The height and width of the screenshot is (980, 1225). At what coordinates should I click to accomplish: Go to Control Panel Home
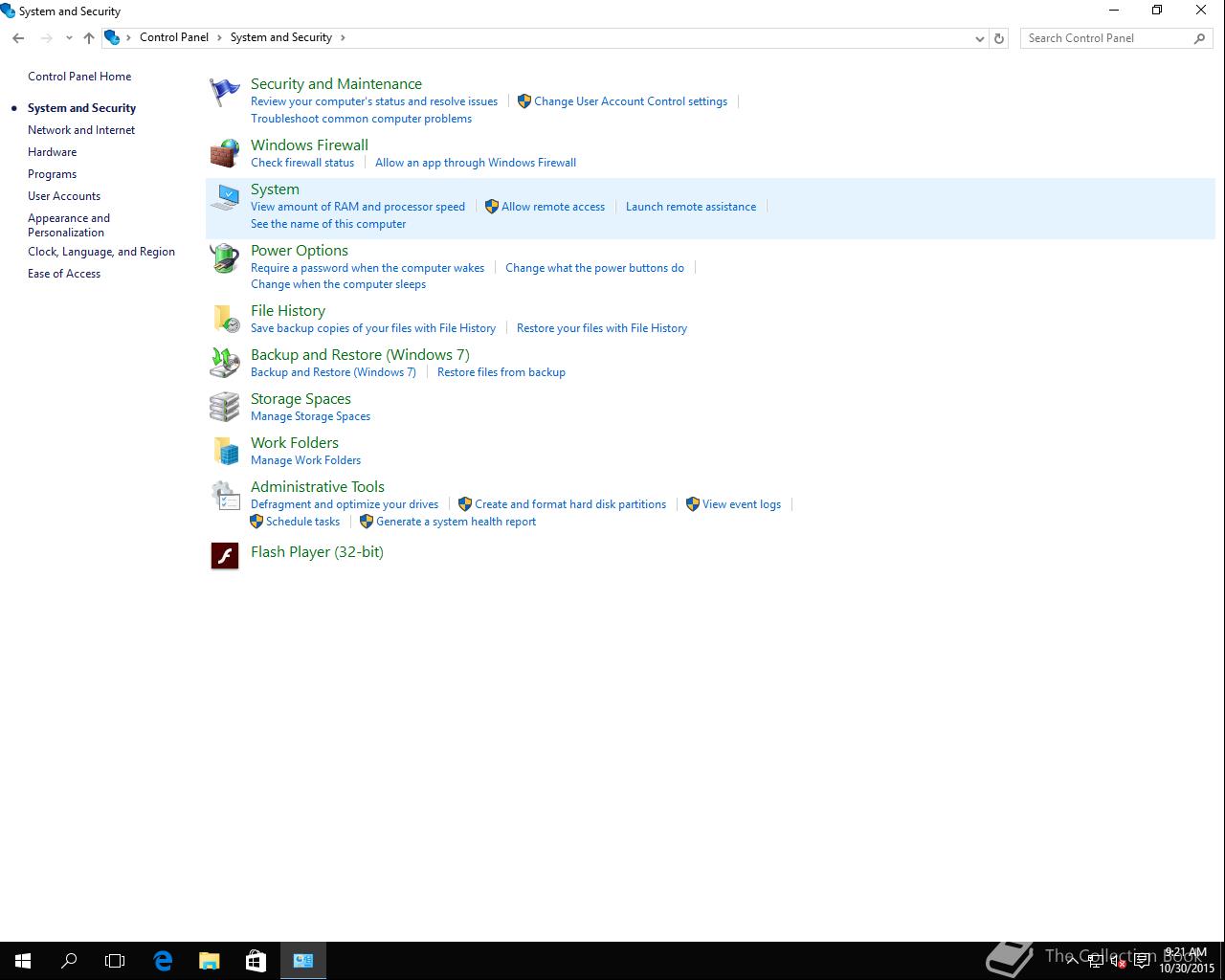pyautogui.click(x=79, y=77)
